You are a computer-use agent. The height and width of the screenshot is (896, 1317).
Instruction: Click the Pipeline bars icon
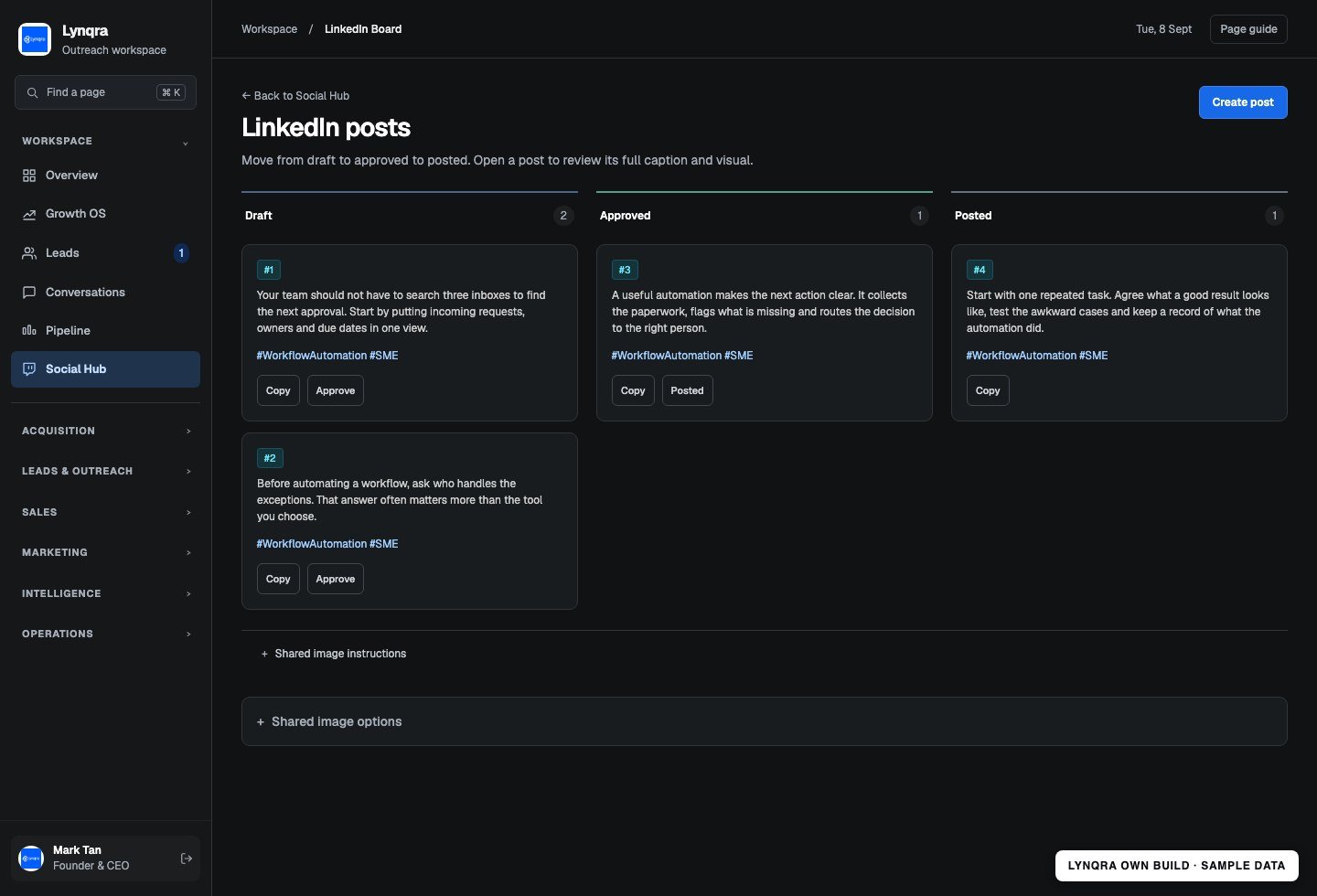29,331
